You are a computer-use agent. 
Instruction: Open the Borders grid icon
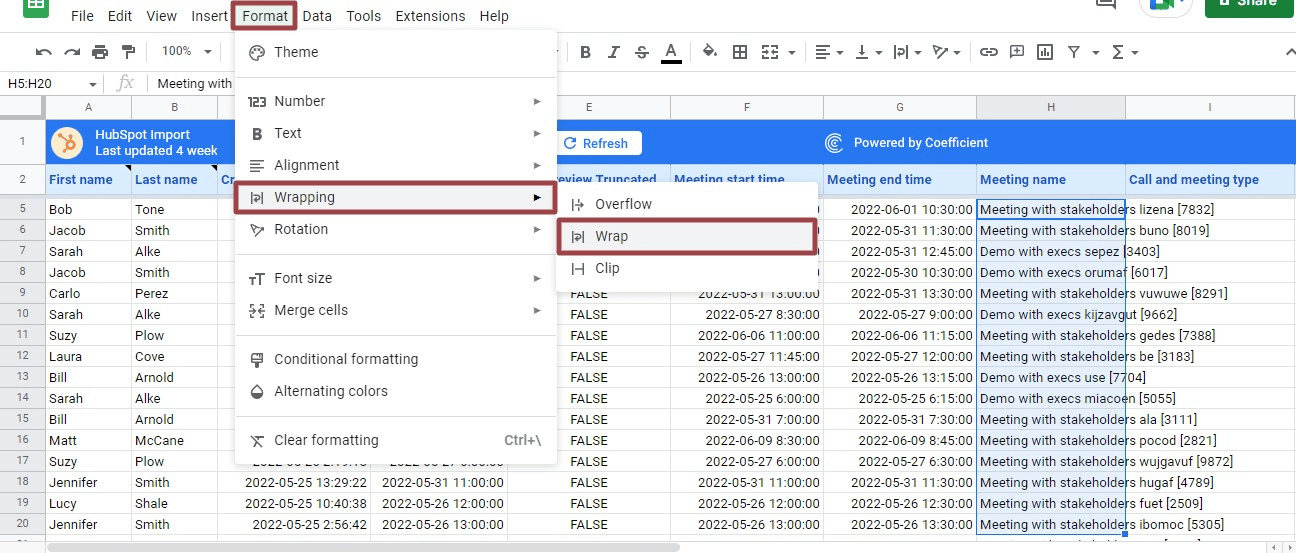[x=740, y=52]
